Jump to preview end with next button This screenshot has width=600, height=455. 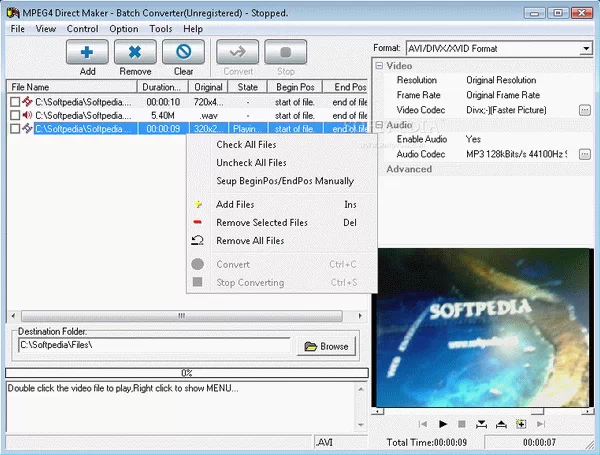click(x=541, y=424)
